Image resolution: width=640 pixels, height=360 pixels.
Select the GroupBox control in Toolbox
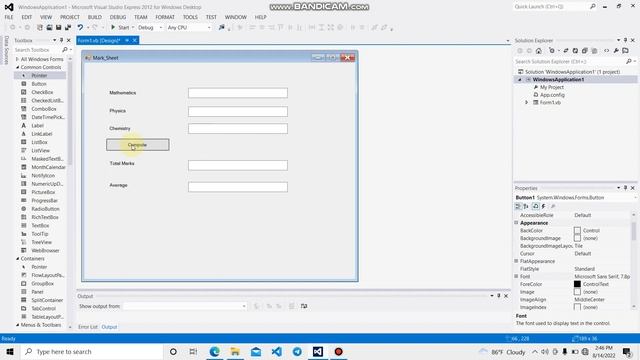42,283
